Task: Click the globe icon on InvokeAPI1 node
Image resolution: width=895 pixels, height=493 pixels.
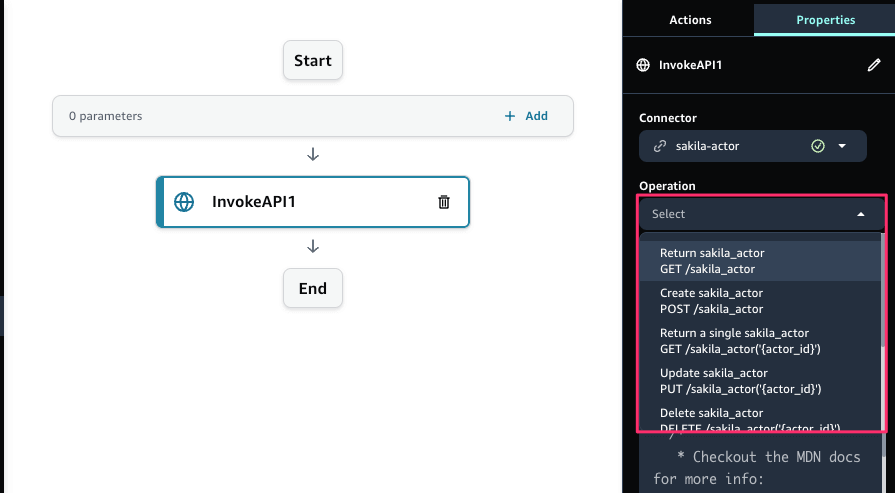Action: point(184,202)
